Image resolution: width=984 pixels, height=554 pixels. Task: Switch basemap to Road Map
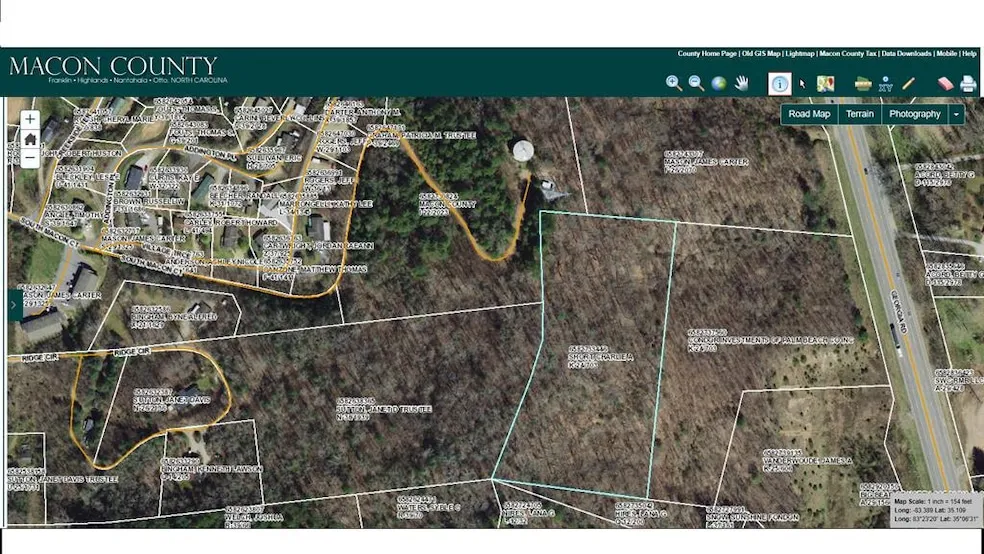pyautogui.click(x=809, y=114)
